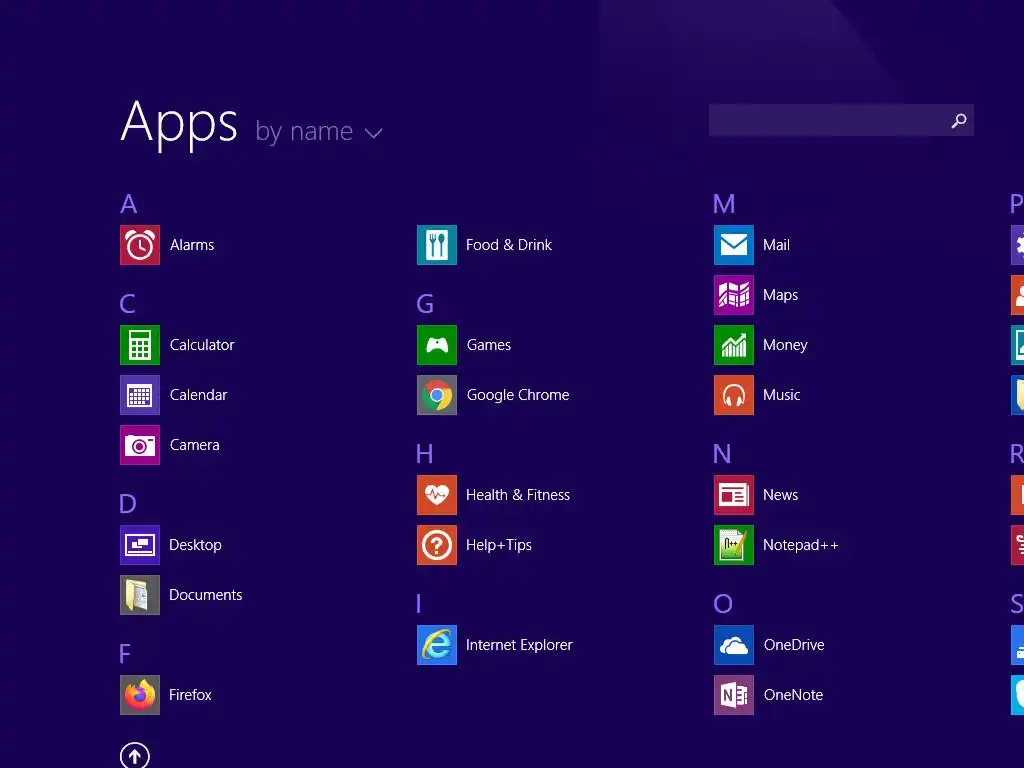Open the Calendar app icon

(140, 395)
